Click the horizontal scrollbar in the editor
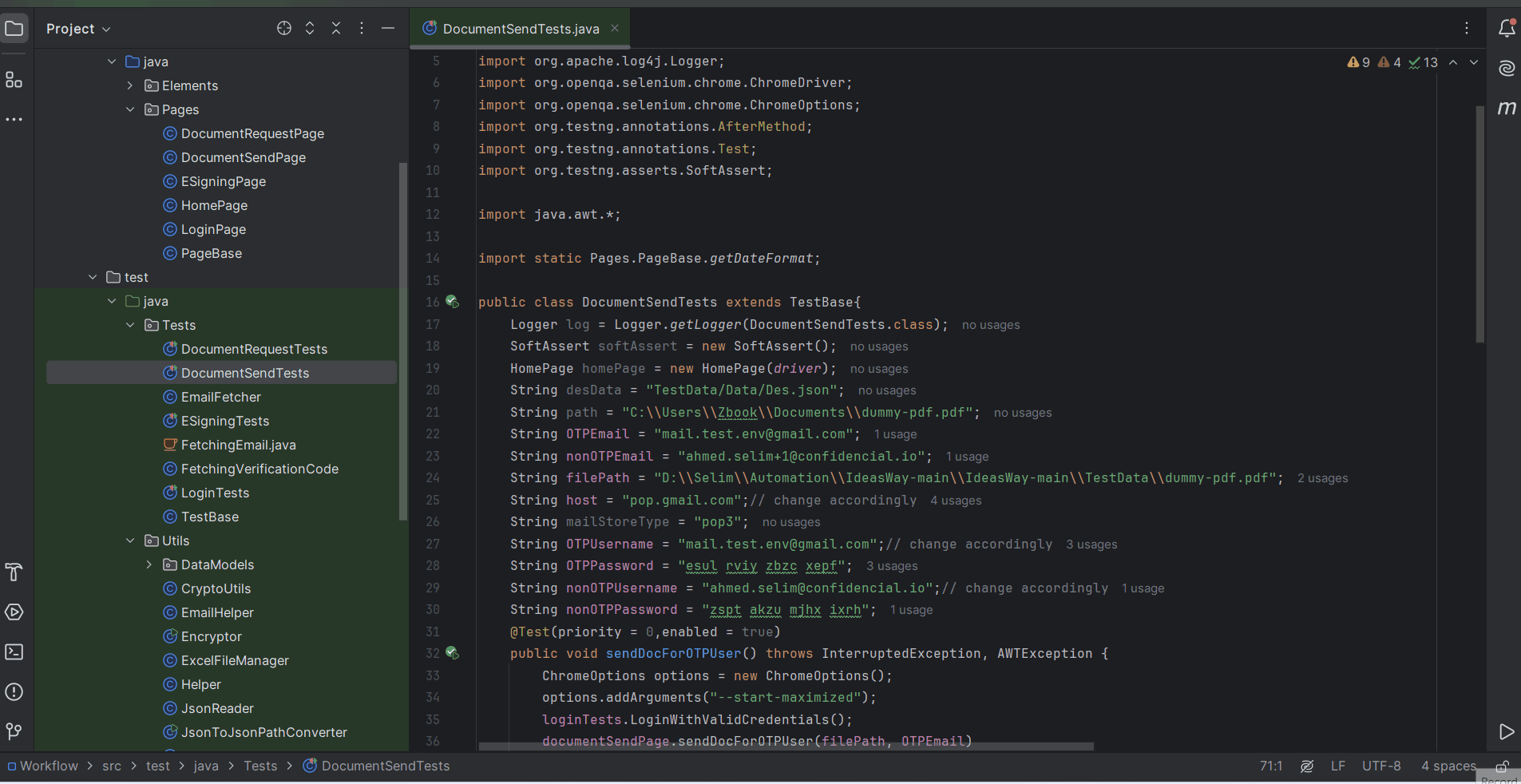The height and width of the screenshot is (784, 1521). pyautogui.click(x=786, y=747)
